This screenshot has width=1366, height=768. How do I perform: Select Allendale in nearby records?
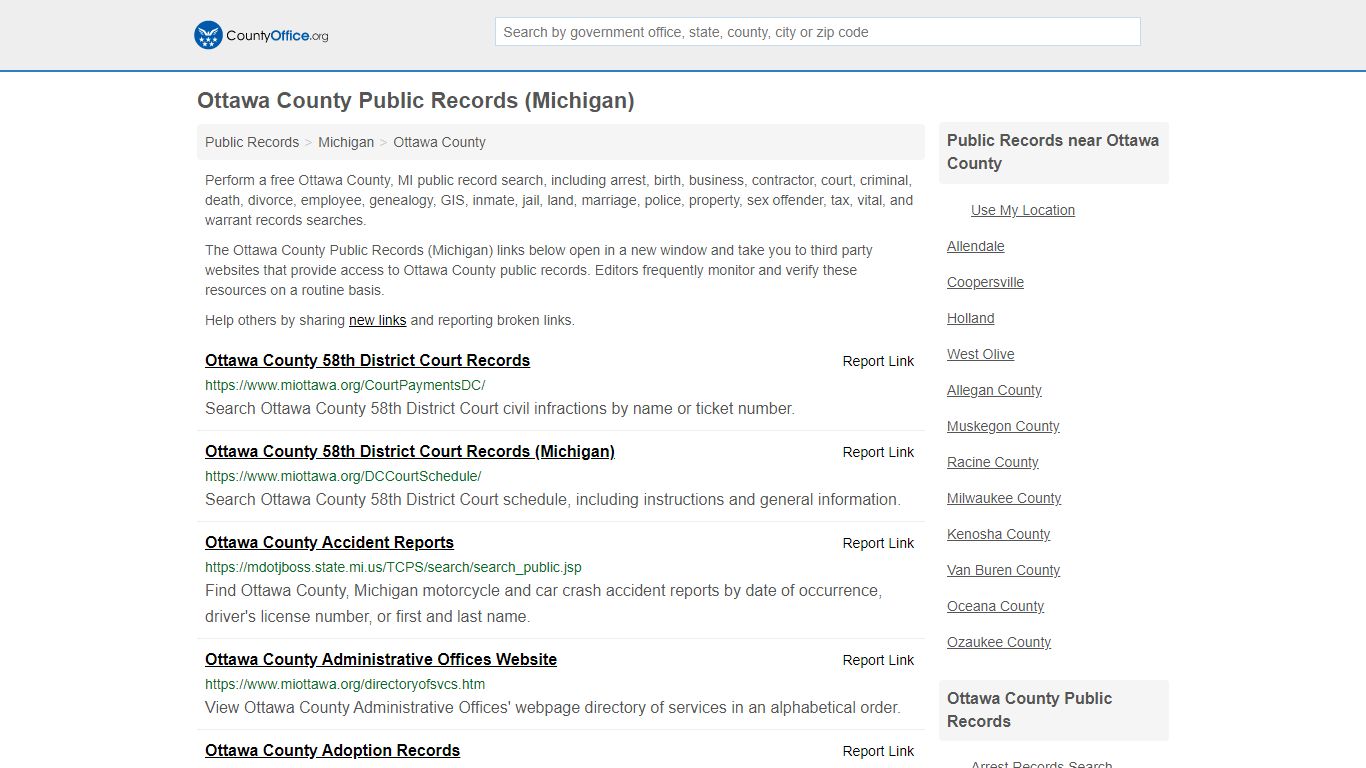tap(976, 246)
